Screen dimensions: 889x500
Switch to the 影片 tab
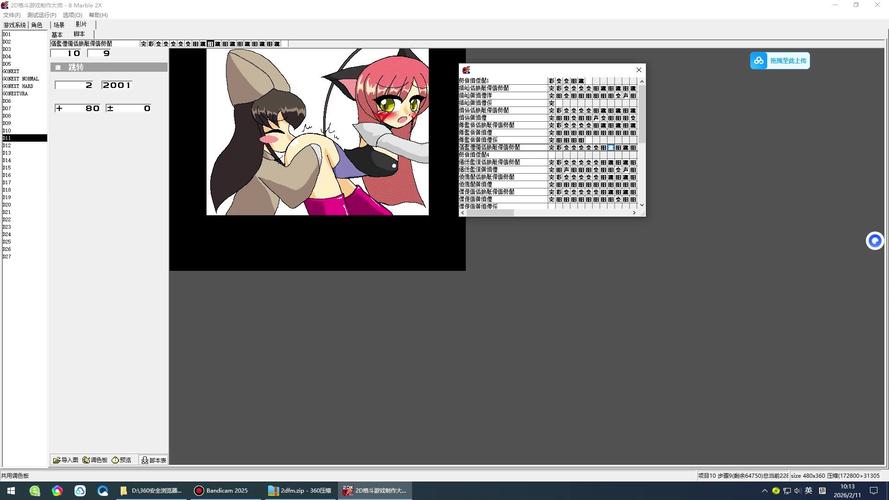(x=81, y=24)
